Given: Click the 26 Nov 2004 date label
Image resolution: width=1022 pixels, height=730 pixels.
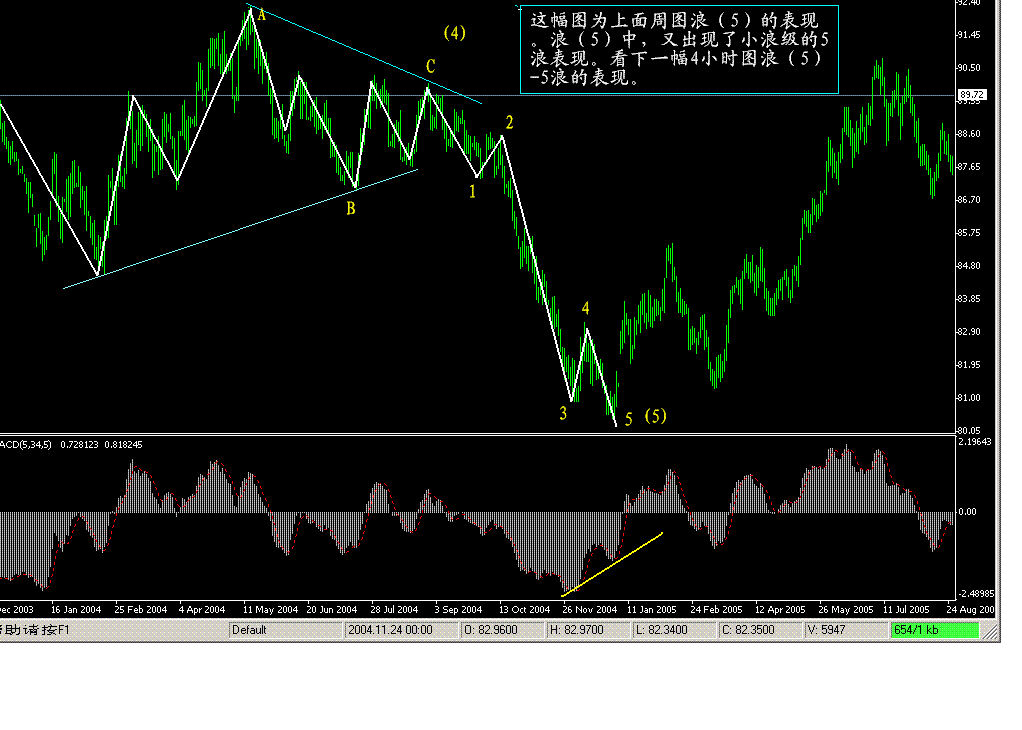Looking at the screenshot, I should coord(589,610).
